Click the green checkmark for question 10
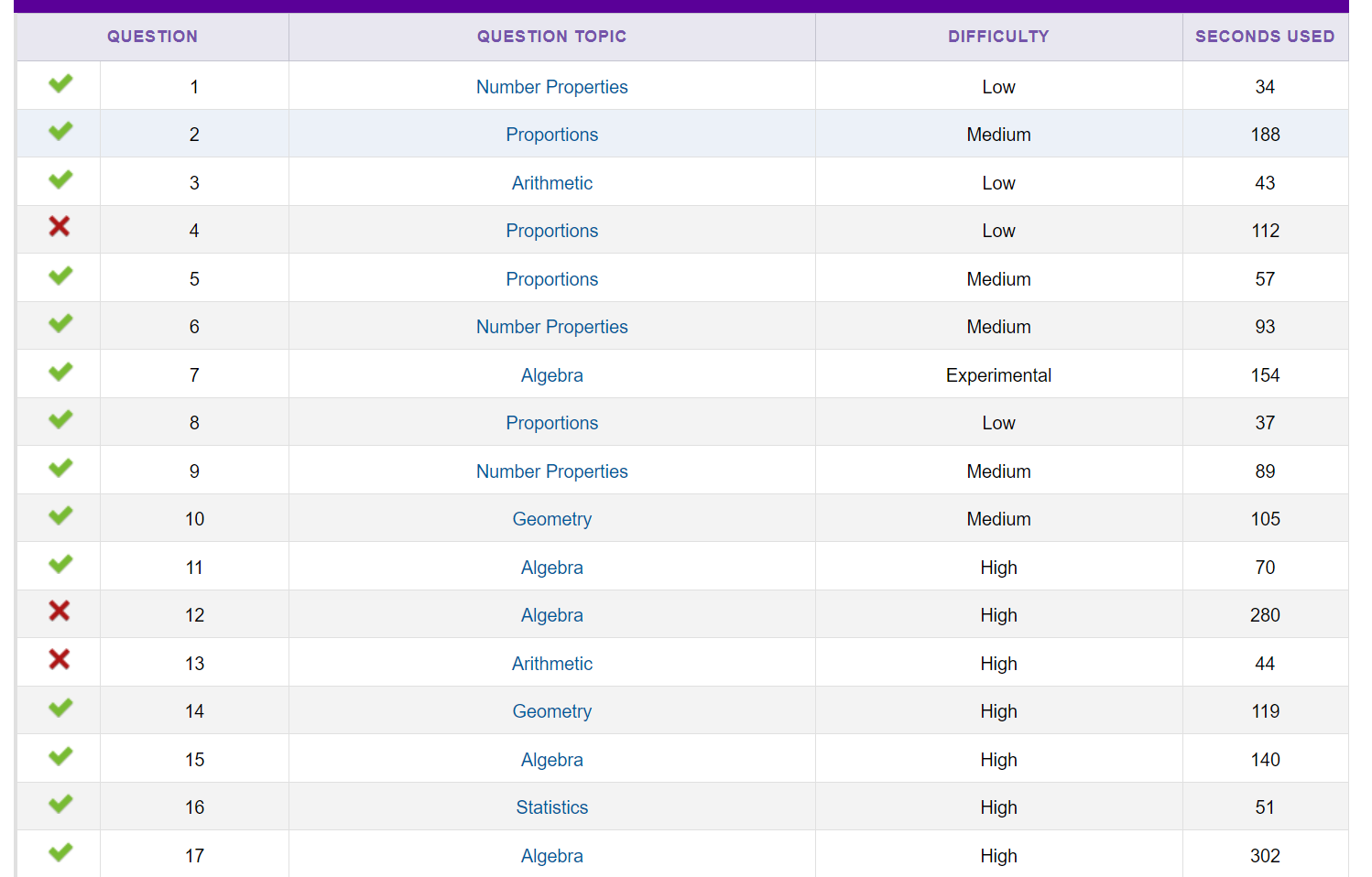This screenshot has height=877, width=1372. [60, 516]
